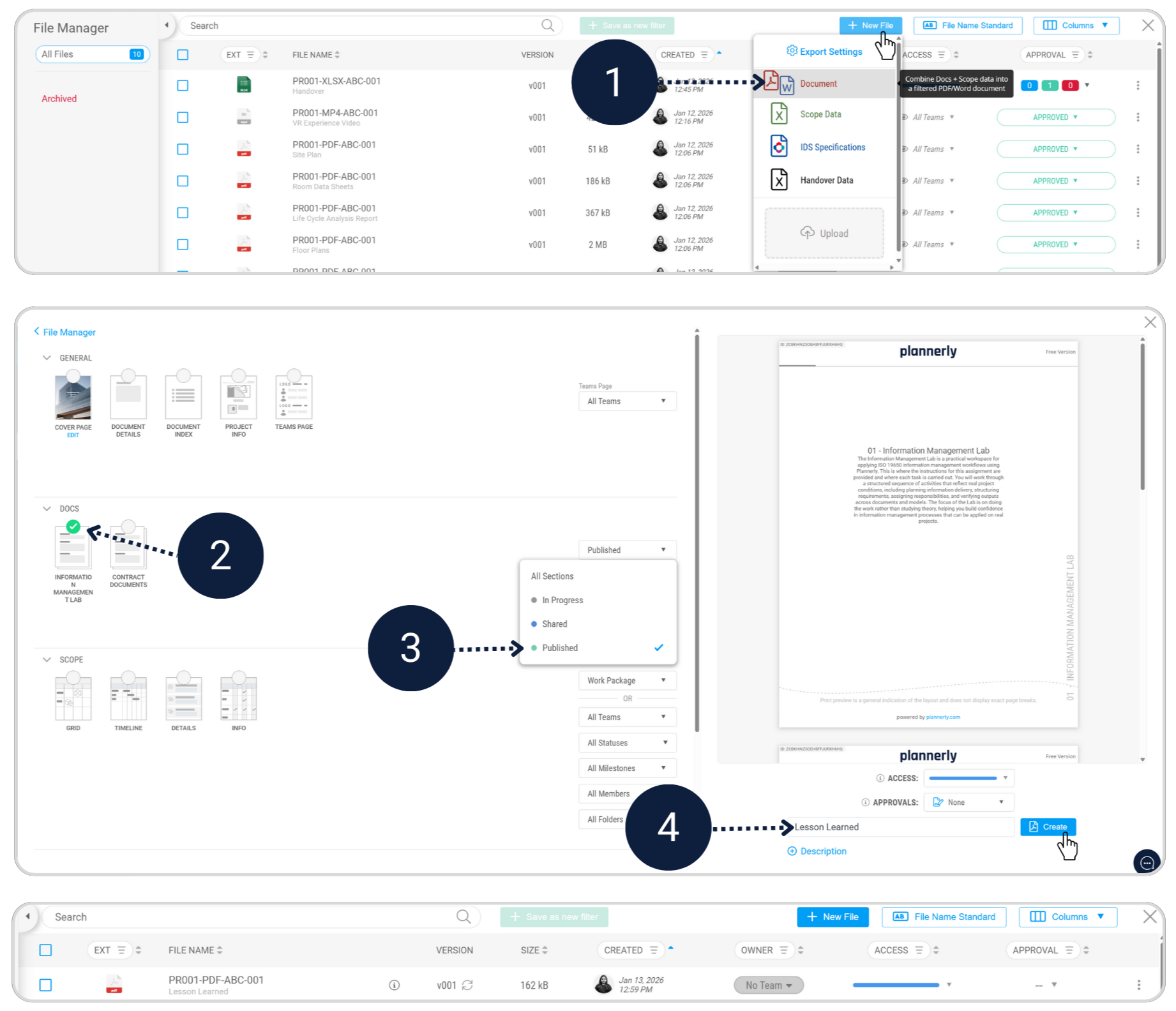Click the info icon beside Lesson Learned file
The height and width of the screenshot is (1011, 1176).
tap(395, 985)
